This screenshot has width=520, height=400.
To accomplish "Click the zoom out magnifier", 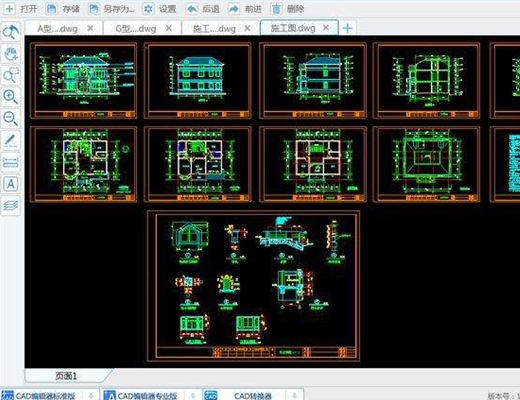I will 11,118.
